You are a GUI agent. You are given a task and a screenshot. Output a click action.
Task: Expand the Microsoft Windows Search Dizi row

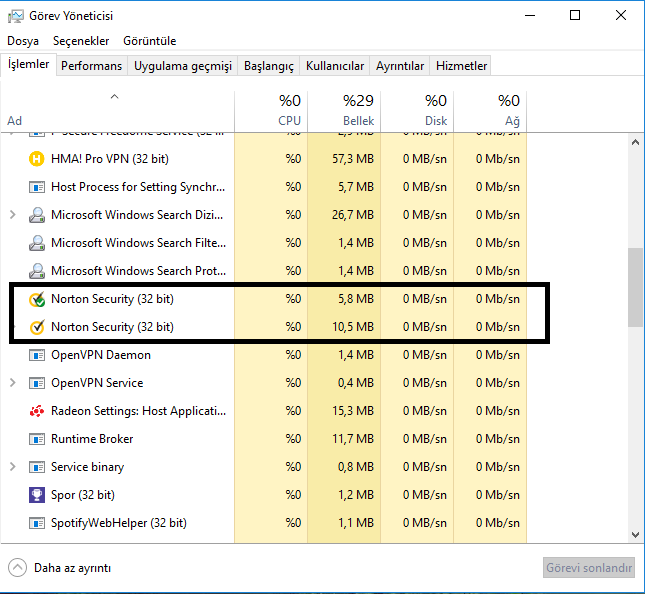(x=12, y=215)
